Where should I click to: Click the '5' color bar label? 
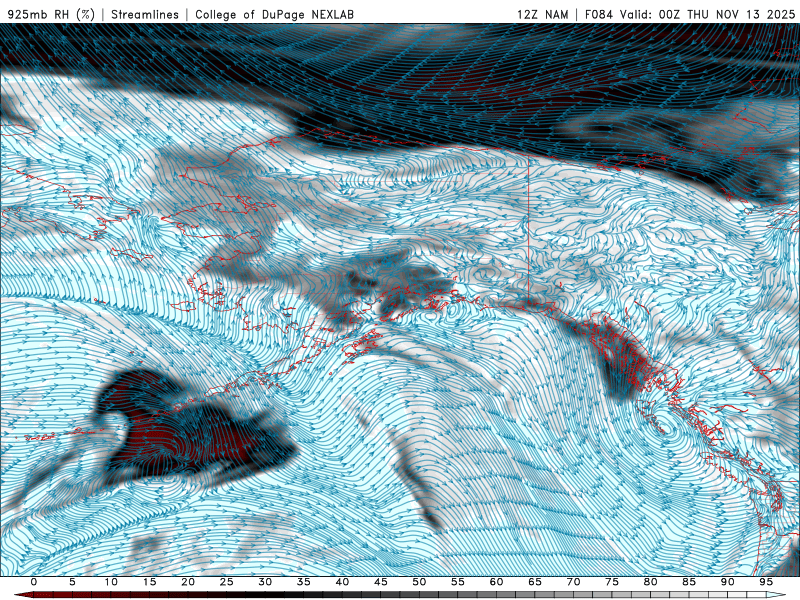[72, 582]
